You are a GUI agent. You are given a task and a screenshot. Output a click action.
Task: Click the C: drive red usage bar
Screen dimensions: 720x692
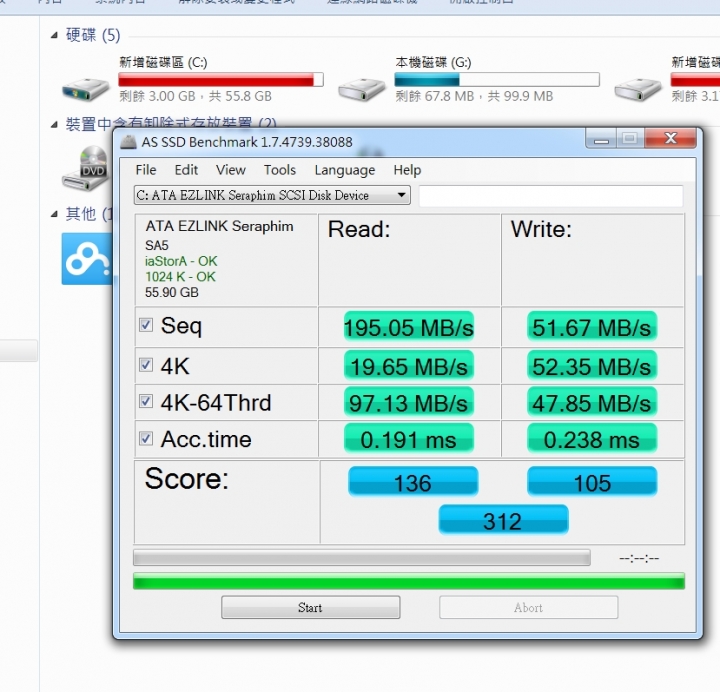[x=221, y=79]
